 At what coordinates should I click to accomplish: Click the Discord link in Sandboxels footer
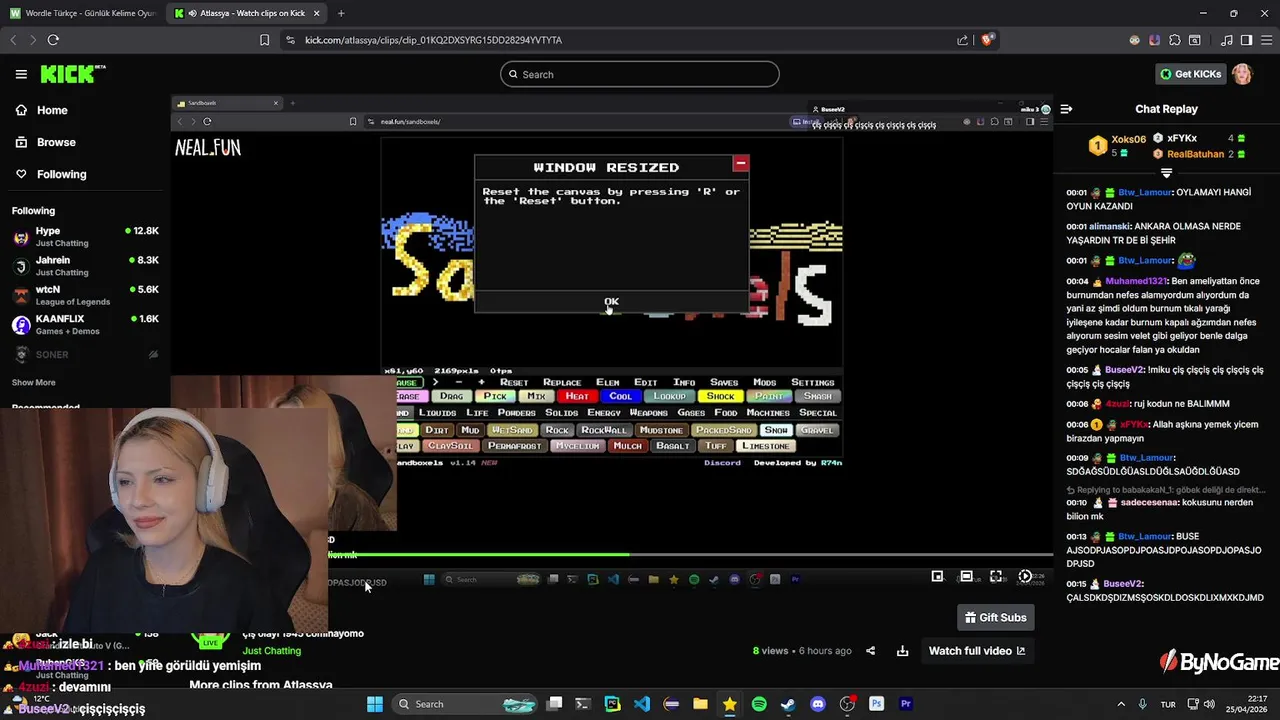(x=722, y=463)
